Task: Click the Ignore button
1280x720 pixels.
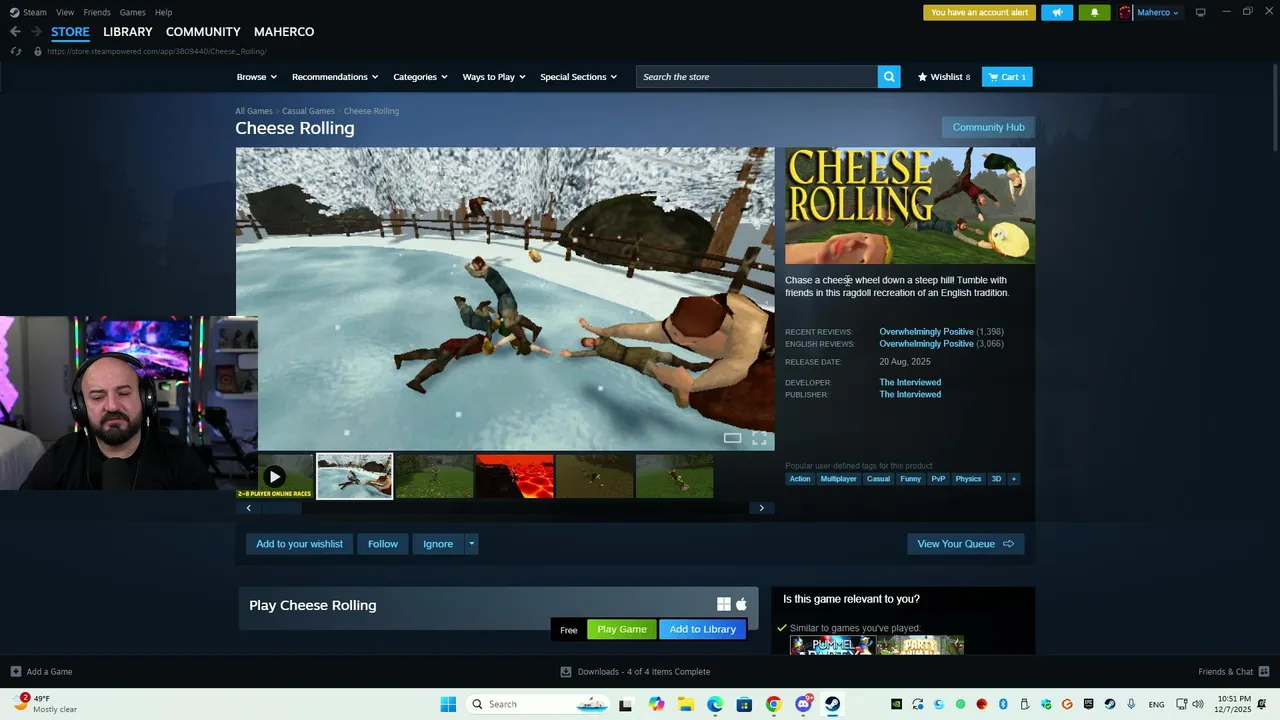Action: pyautogui.click(x=438, y=544)
